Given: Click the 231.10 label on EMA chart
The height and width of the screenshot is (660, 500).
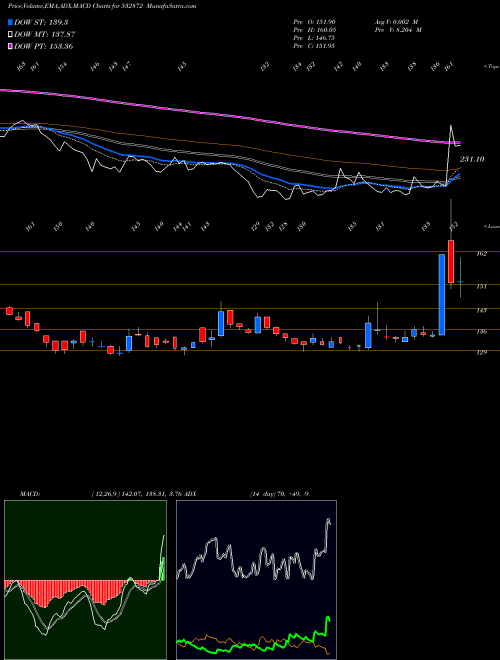Looking at the screenshot, I should 472,159.
